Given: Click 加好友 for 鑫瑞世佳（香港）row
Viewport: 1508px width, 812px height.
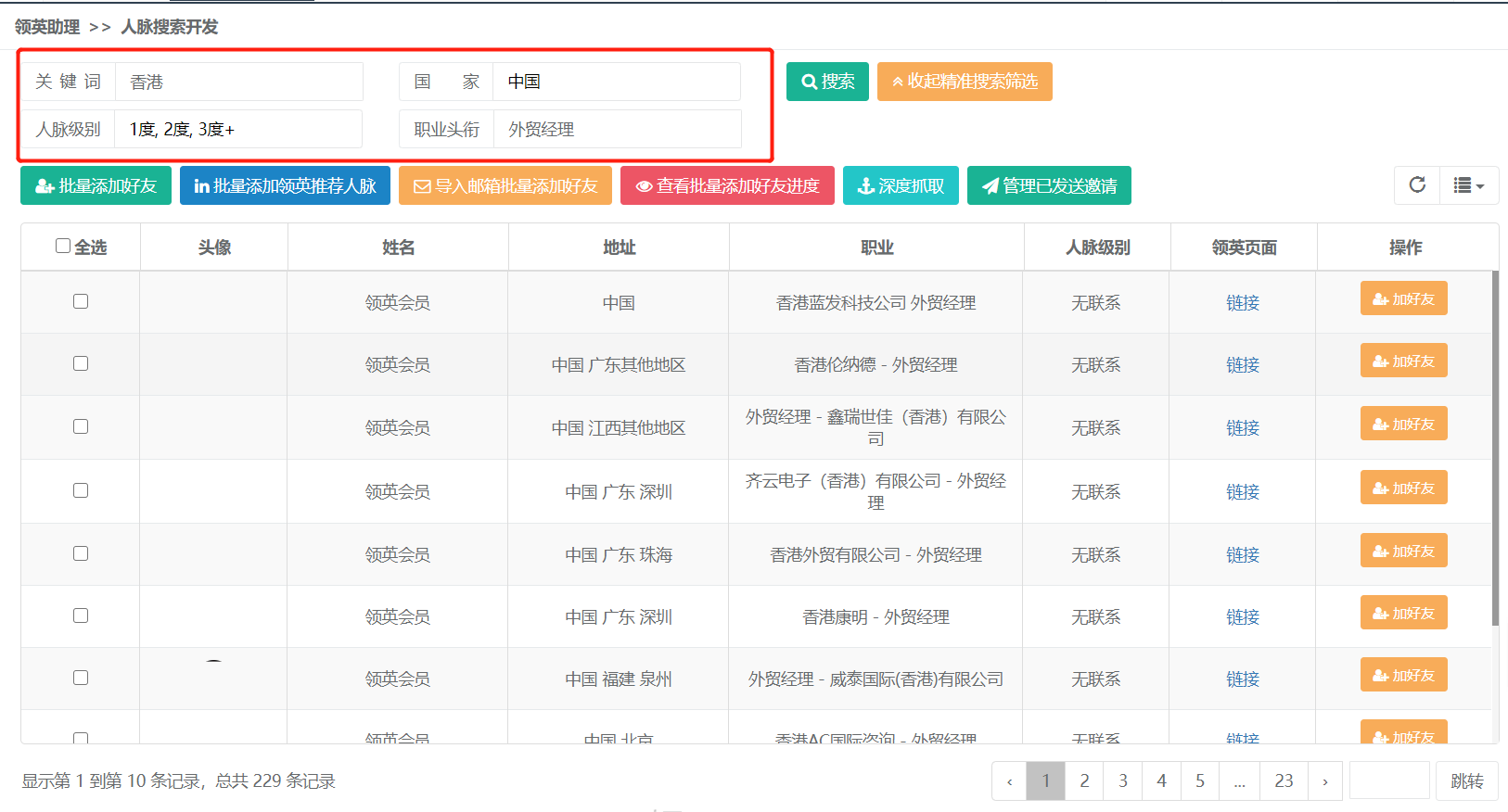Looking at the screenshot, I should (x=1403, y=424).
